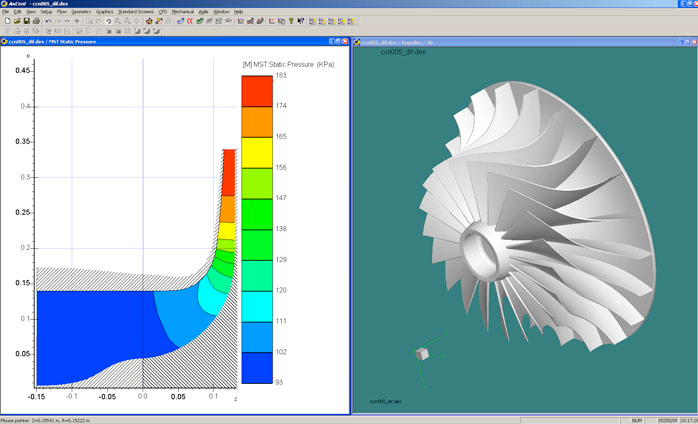Open the Mechanical menu
This screenshot has width=698, height=424.
[x=183, y=12]
